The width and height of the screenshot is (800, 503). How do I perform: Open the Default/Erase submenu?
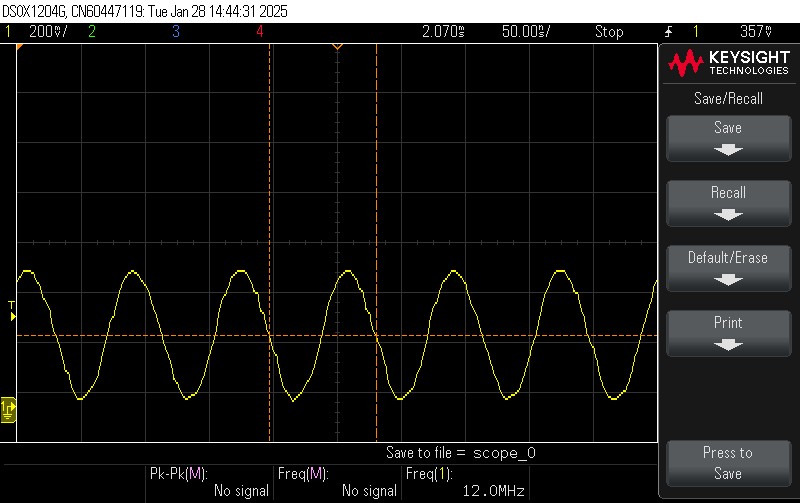click(728, 268)
